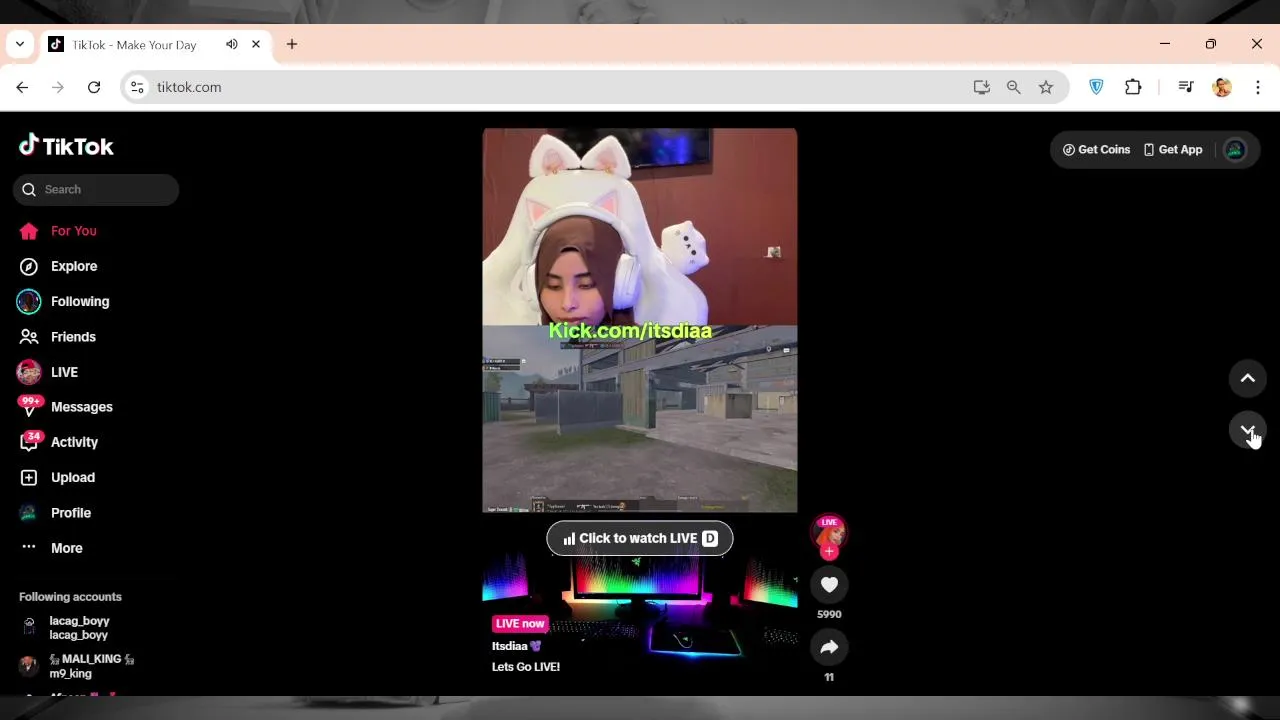This screenshot has width=1280, height=720.
Task: Go to previous video with up arrow
Action: click(1248, 378)
